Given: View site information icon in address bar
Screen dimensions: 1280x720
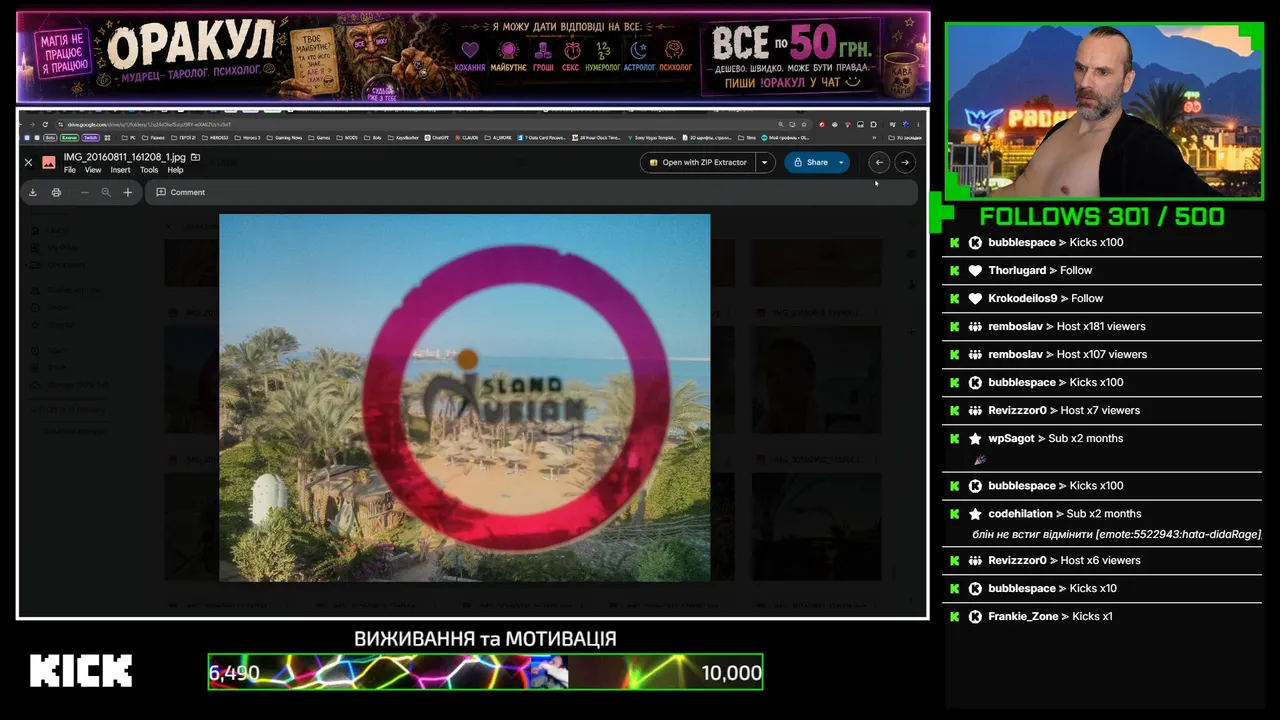Looking at the screenshot, I should pos(61,124).
